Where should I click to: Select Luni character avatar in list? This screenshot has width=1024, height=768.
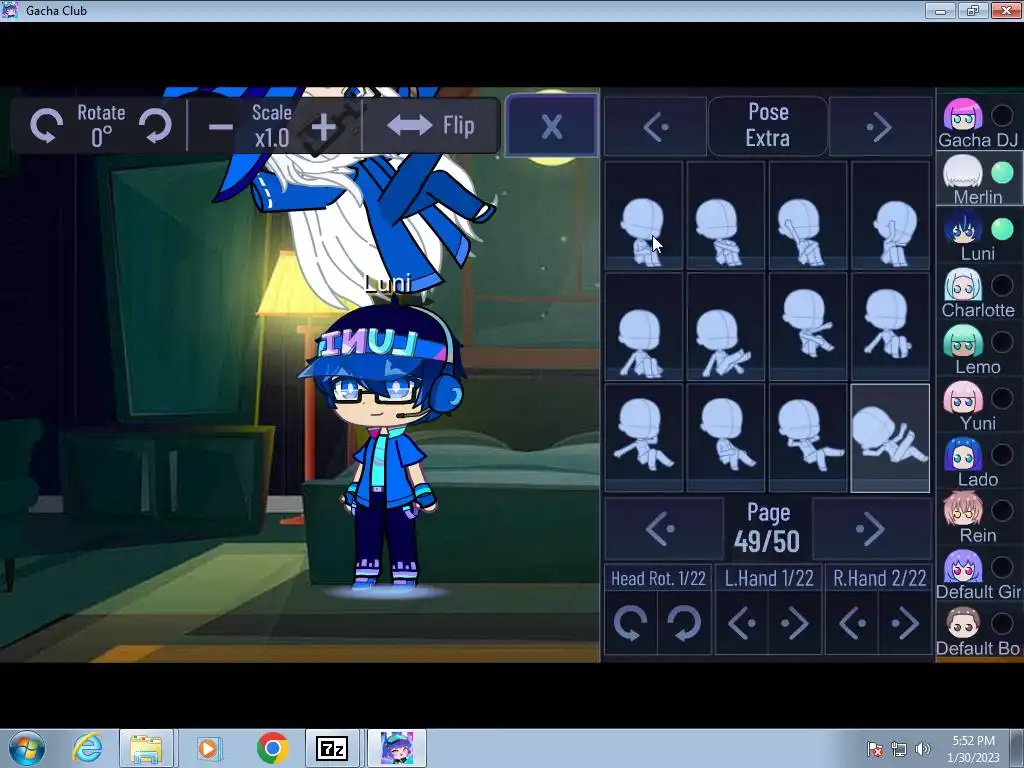[963, 229]
